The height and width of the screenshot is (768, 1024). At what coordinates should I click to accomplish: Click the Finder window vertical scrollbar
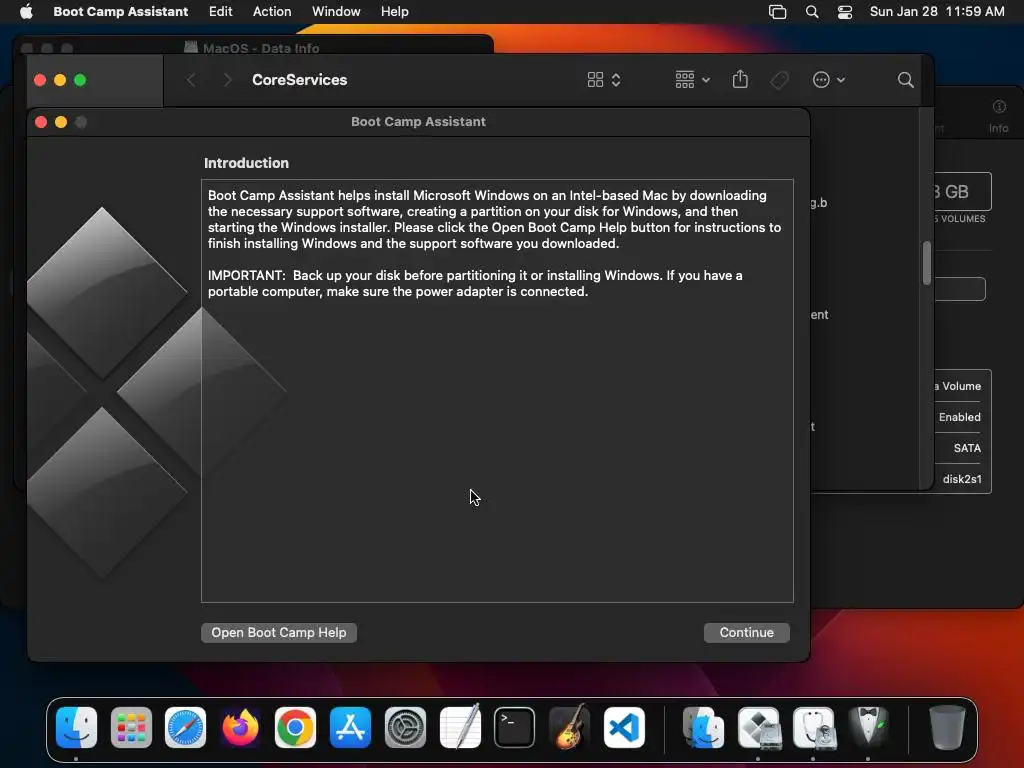point(926,263)
